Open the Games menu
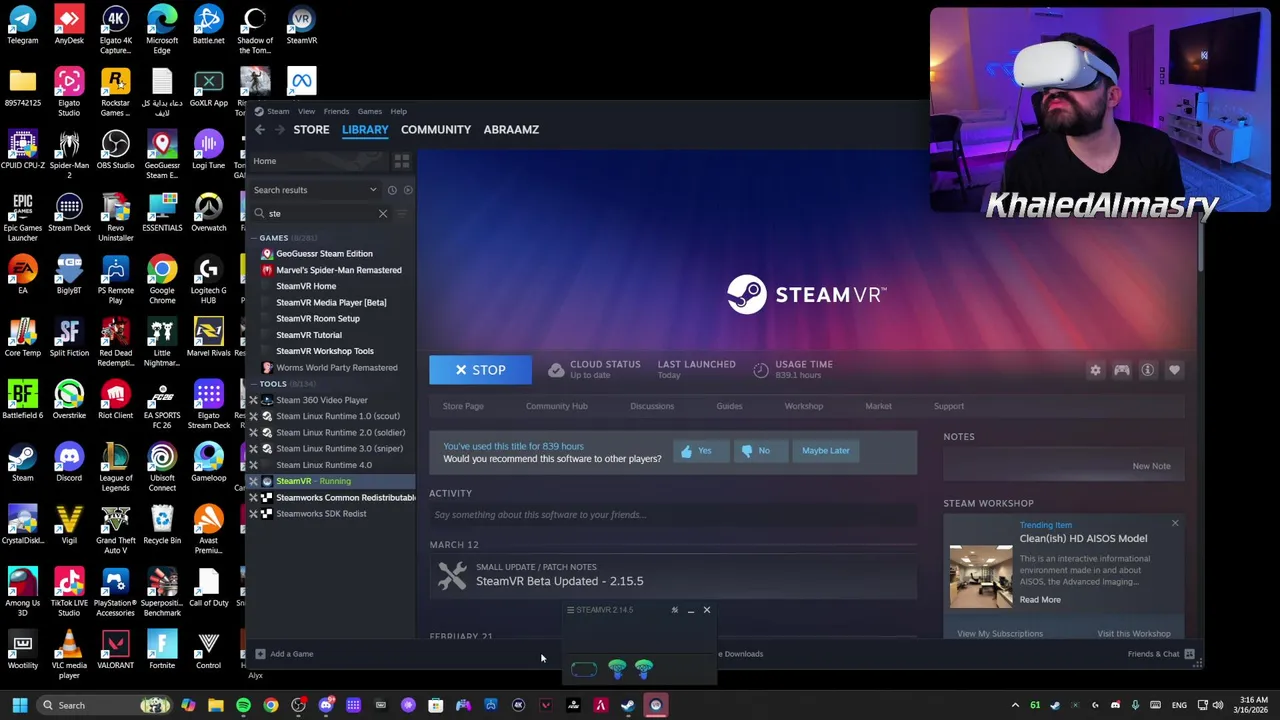 (369, 111)
